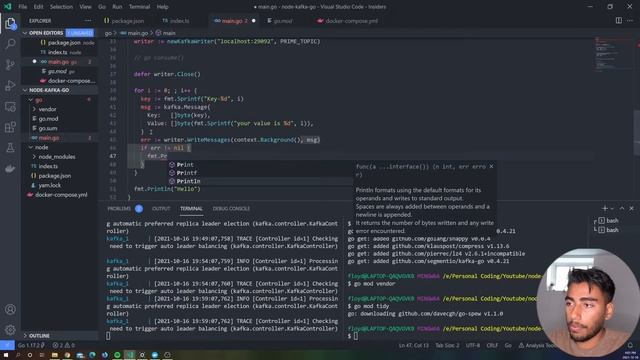Screen dimensions: 640x360
Task: Close the bottom panel
Action: pos(631,208)
